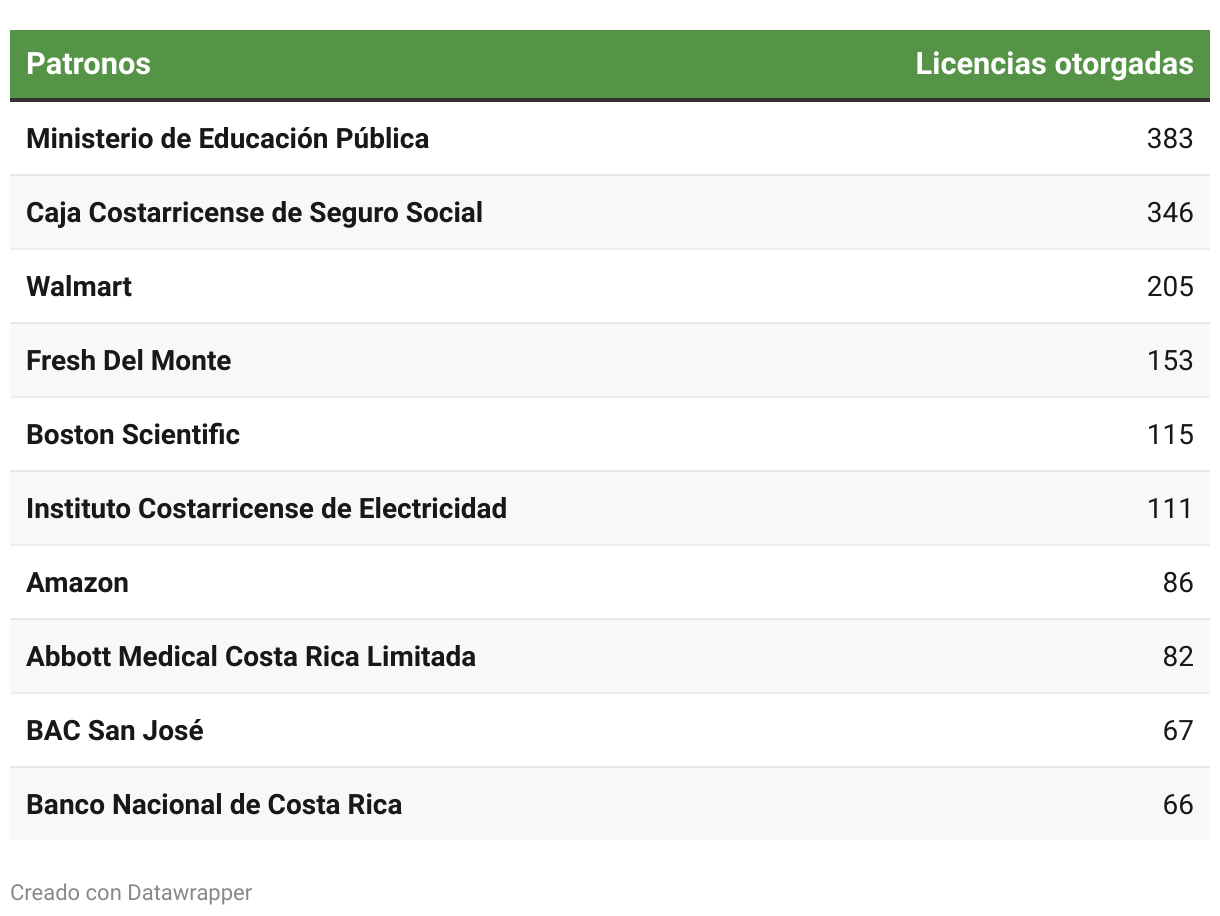Click the value 346 licenses cell
The image size is (1220, 916).
coord(1170,213)
